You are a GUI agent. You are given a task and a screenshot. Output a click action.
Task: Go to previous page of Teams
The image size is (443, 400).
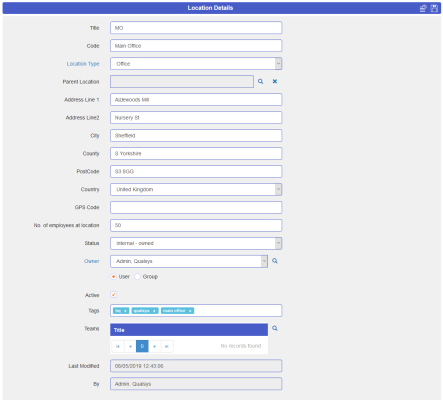[130, 346]
